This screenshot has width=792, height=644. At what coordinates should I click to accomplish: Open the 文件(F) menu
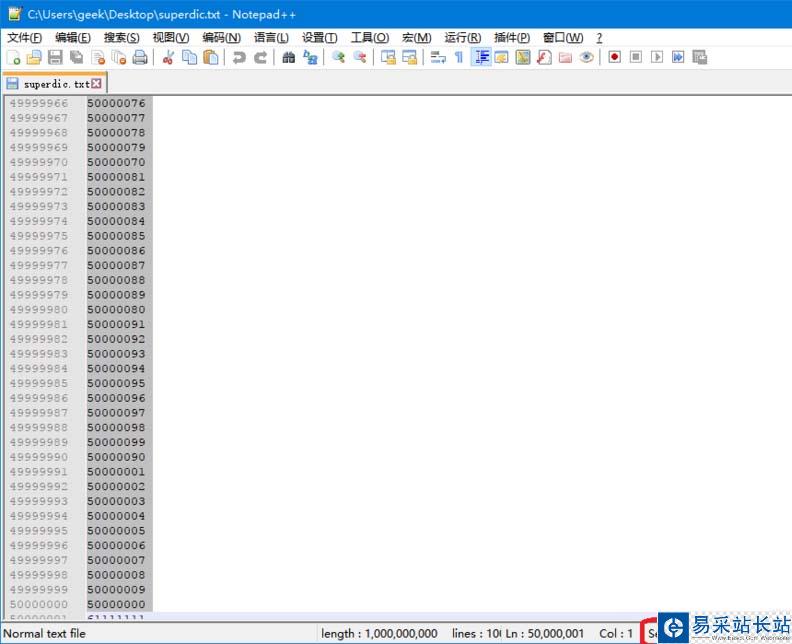24,37
